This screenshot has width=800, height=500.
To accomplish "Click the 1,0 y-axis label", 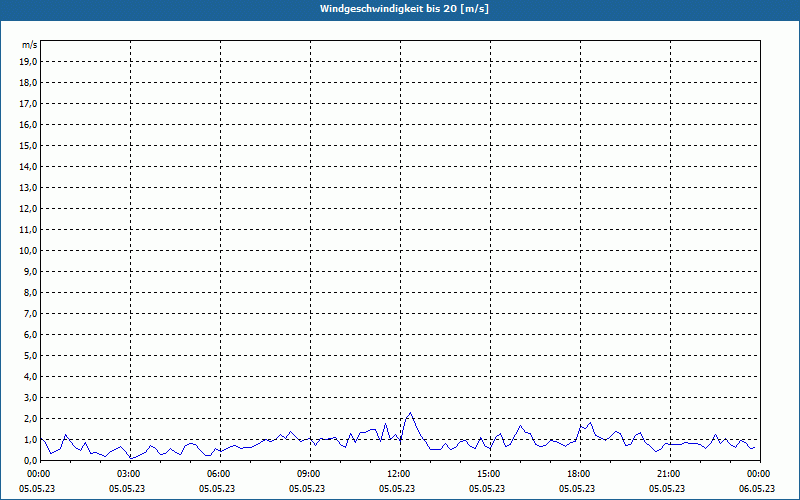I will 31,440.
